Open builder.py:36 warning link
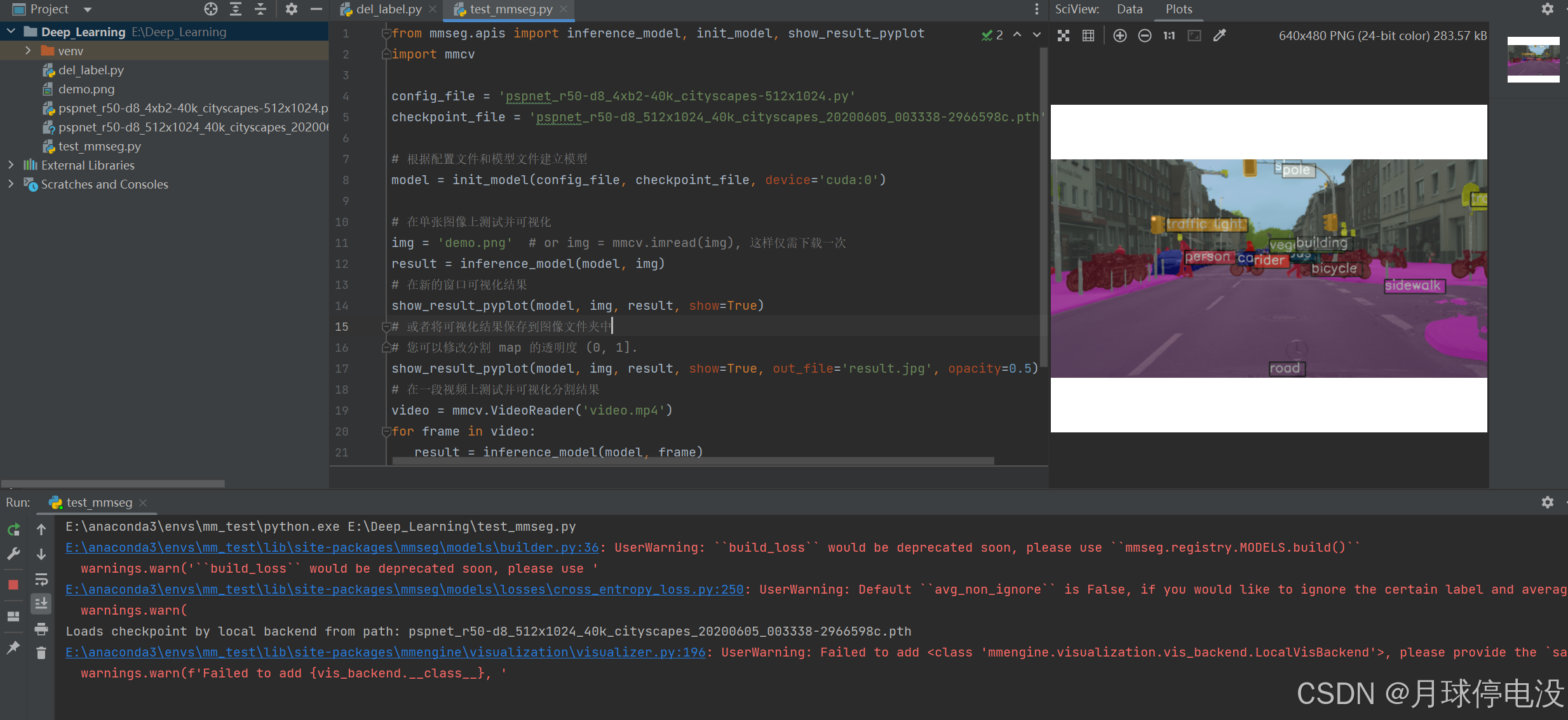Image resolution: width=1568 pixels, height=720 pixels. (x=332, y=547)
